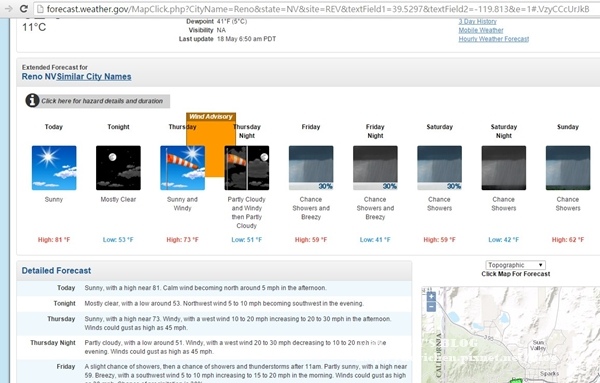Click 'Last update 18 May 6:50 am PDT' text
The height and width of the screenshot is (383, 600).
pyautogui.click(x=227, y=39)
